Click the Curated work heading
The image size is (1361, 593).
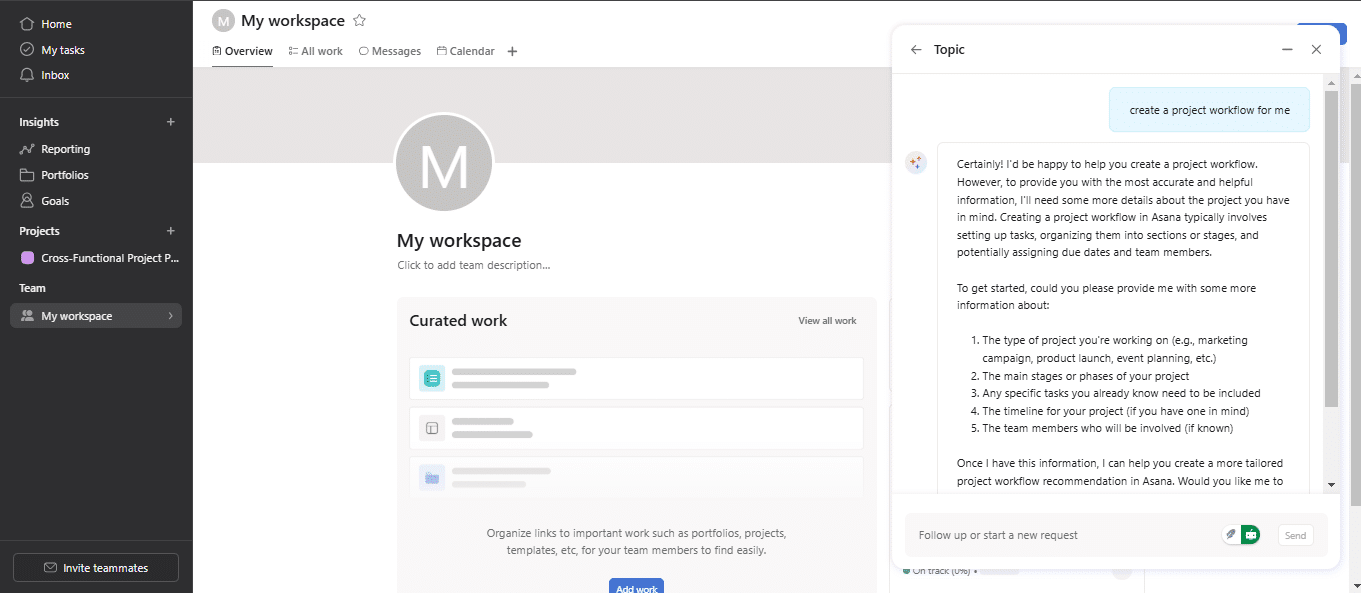point(458,321)
